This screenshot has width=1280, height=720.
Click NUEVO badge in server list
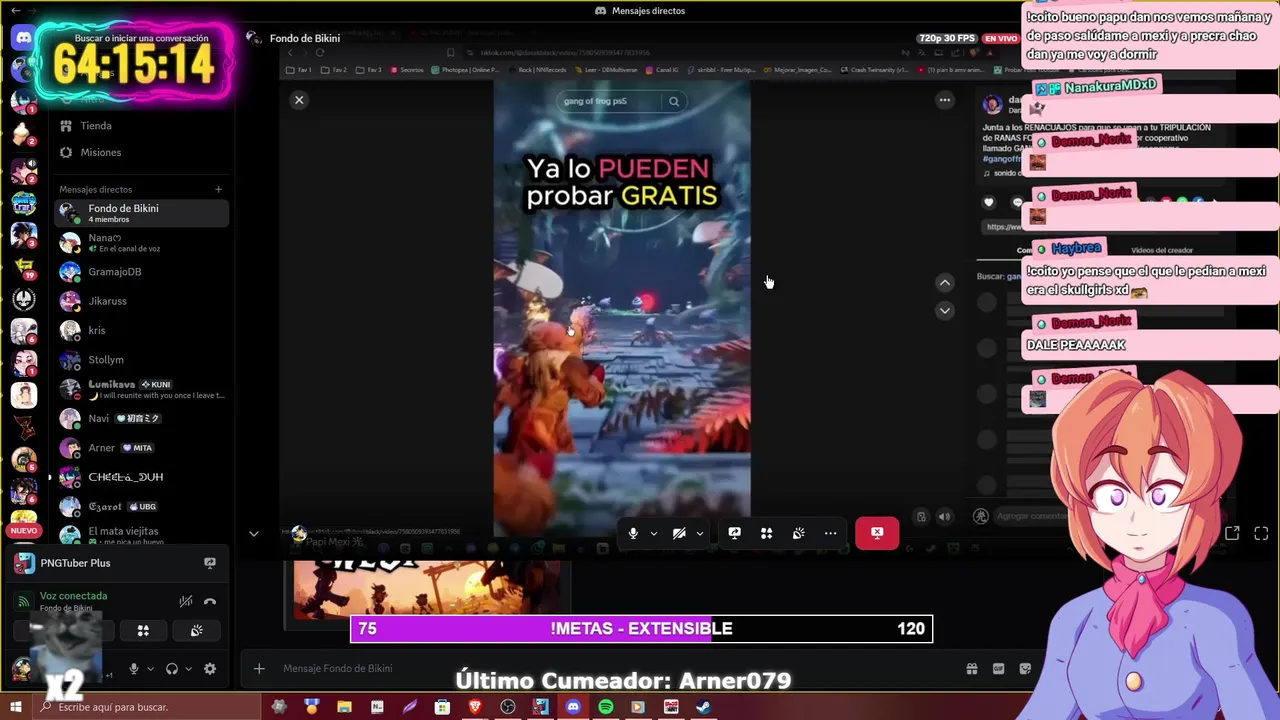coord(23,531)
